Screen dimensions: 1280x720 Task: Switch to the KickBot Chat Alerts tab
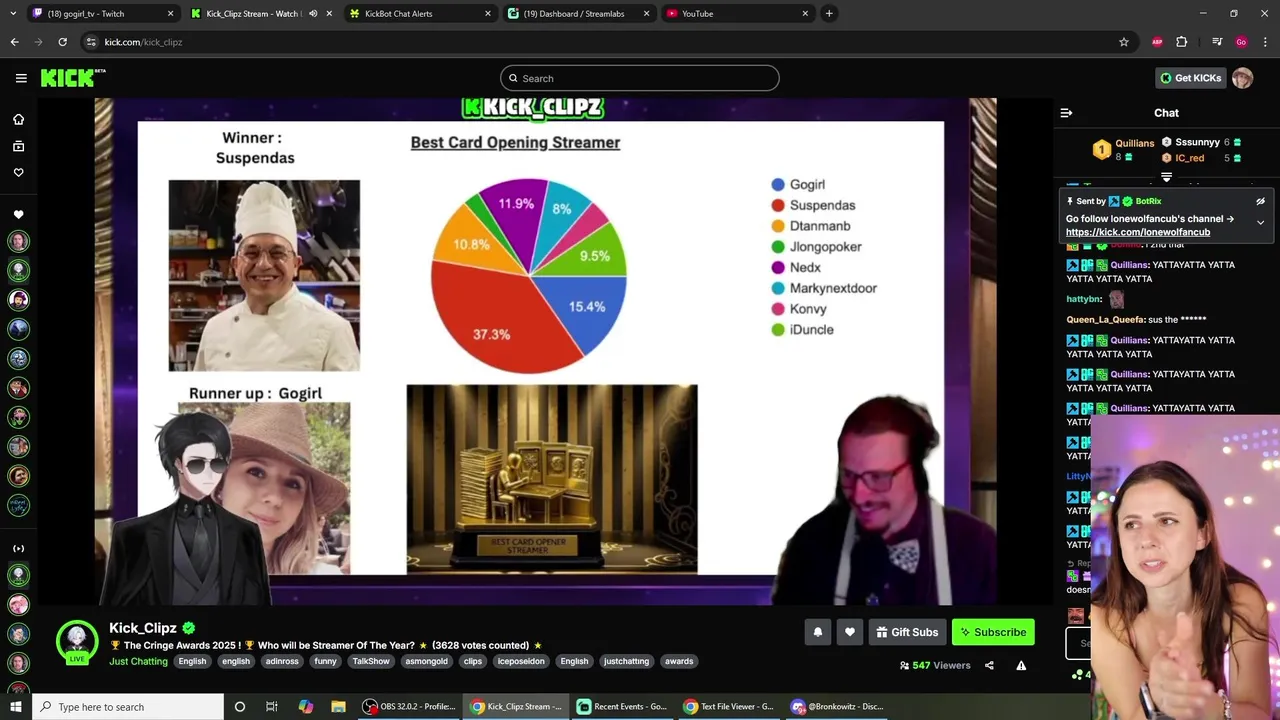tap(420, 14)
